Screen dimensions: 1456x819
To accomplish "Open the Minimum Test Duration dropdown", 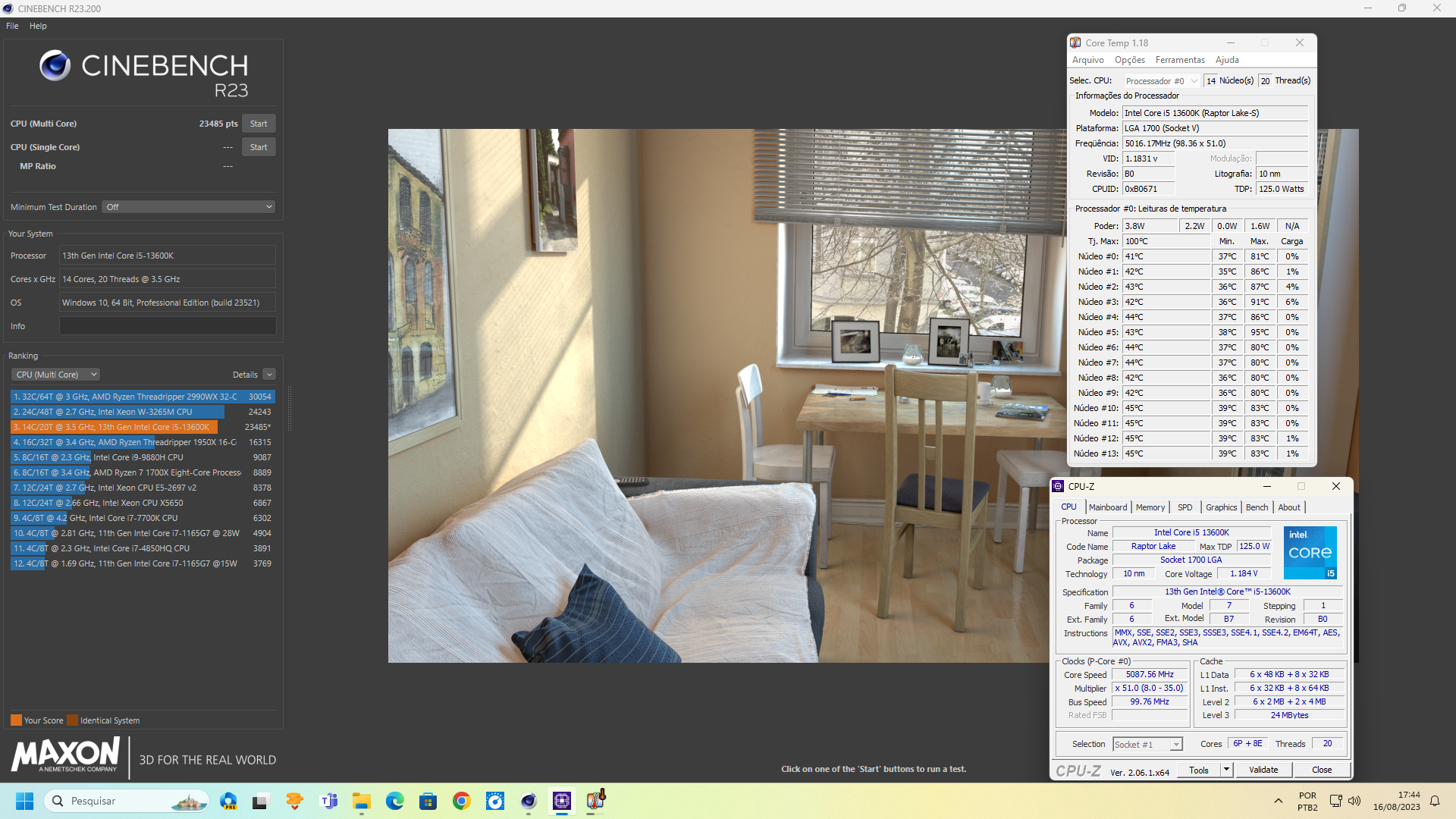I will pyautogui.click(x=188, y=207).
